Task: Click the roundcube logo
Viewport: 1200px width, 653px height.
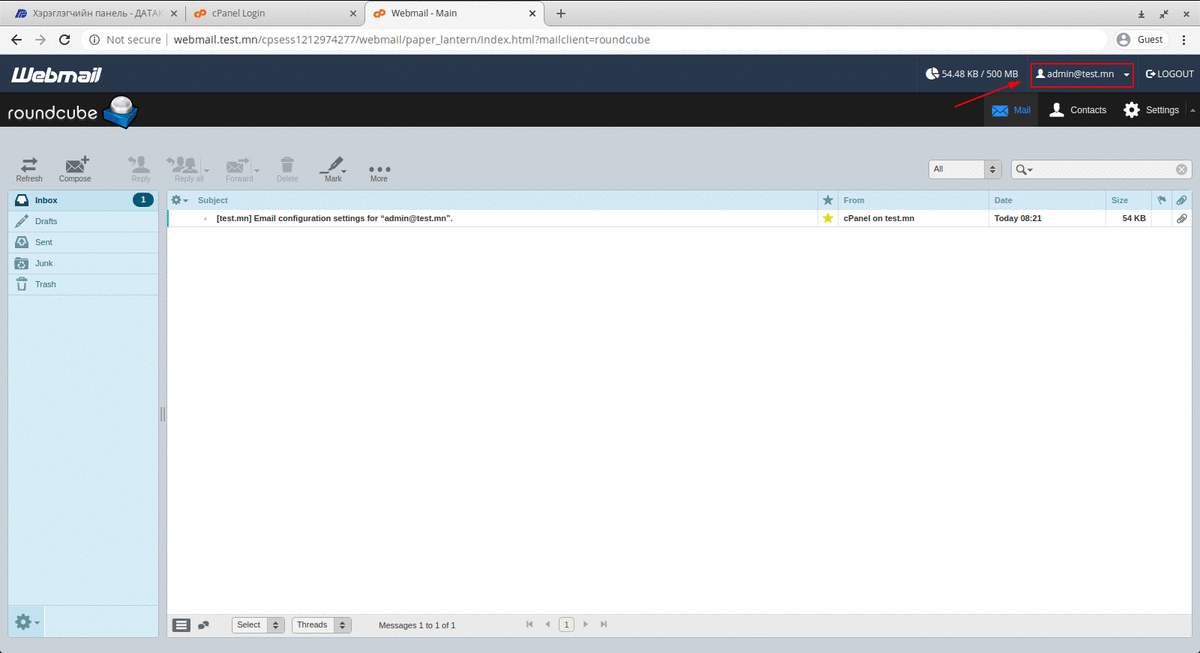Action: coord(72,112)
